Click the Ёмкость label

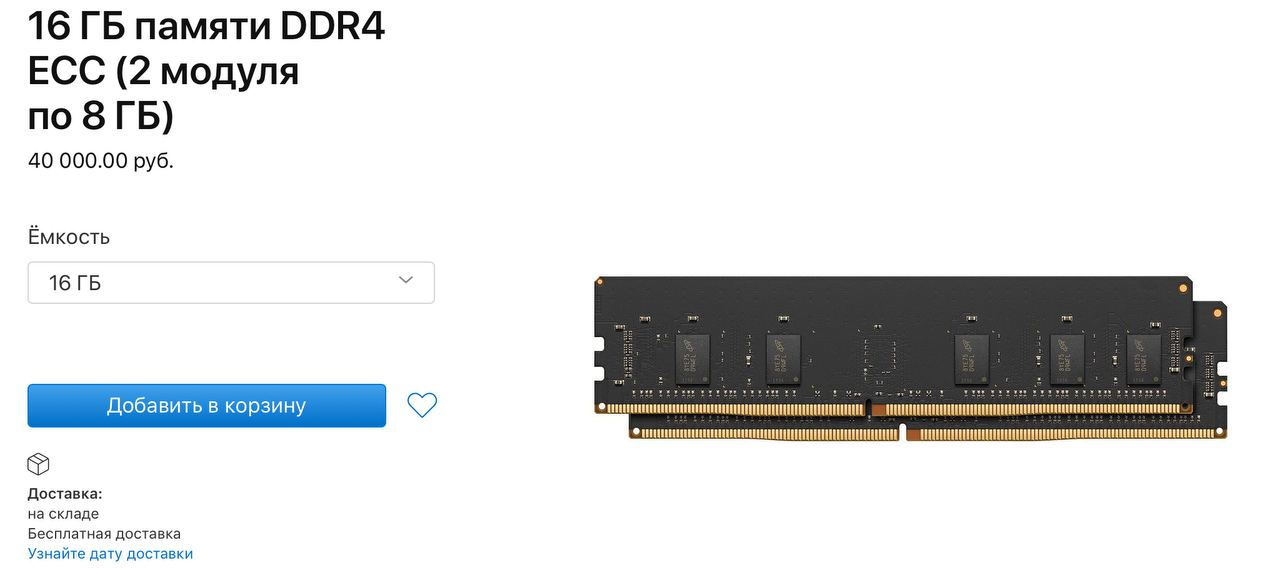coord(69,237)
